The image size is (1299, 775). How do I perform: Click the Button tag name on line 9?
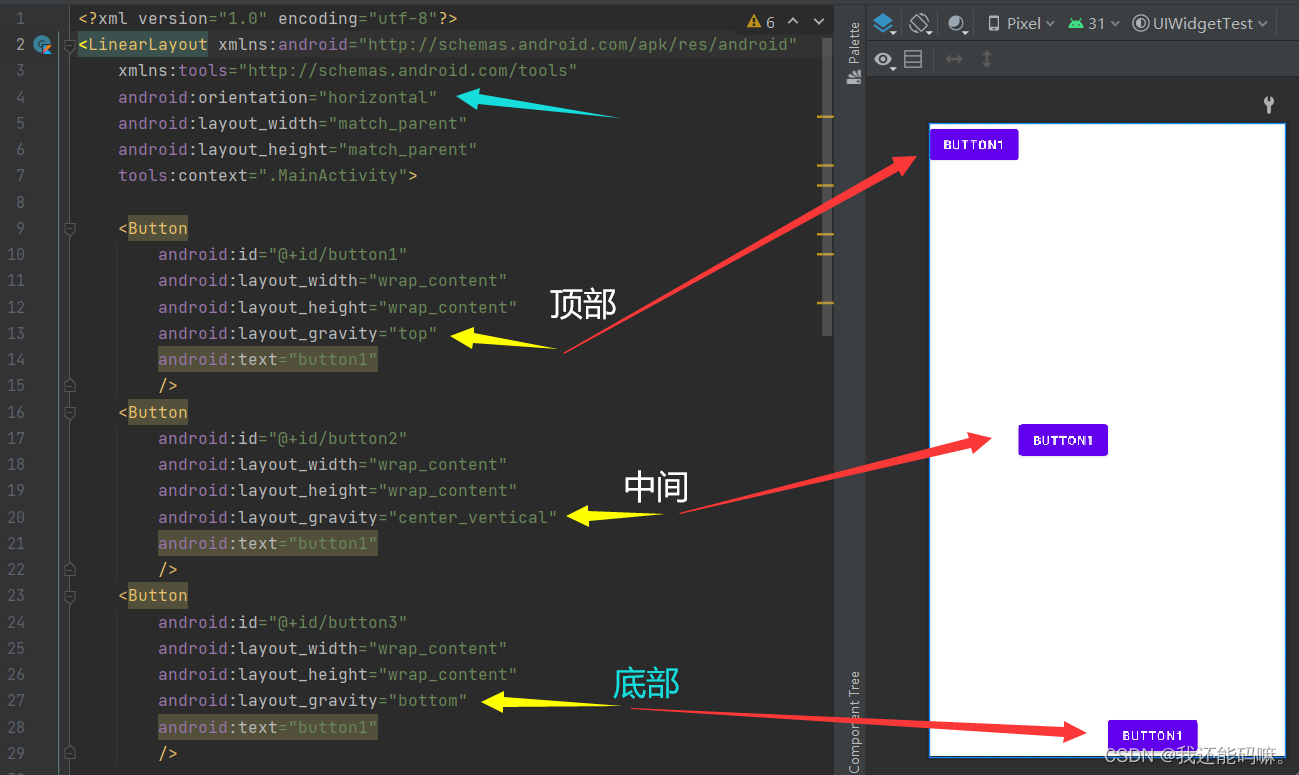(158, 229)
